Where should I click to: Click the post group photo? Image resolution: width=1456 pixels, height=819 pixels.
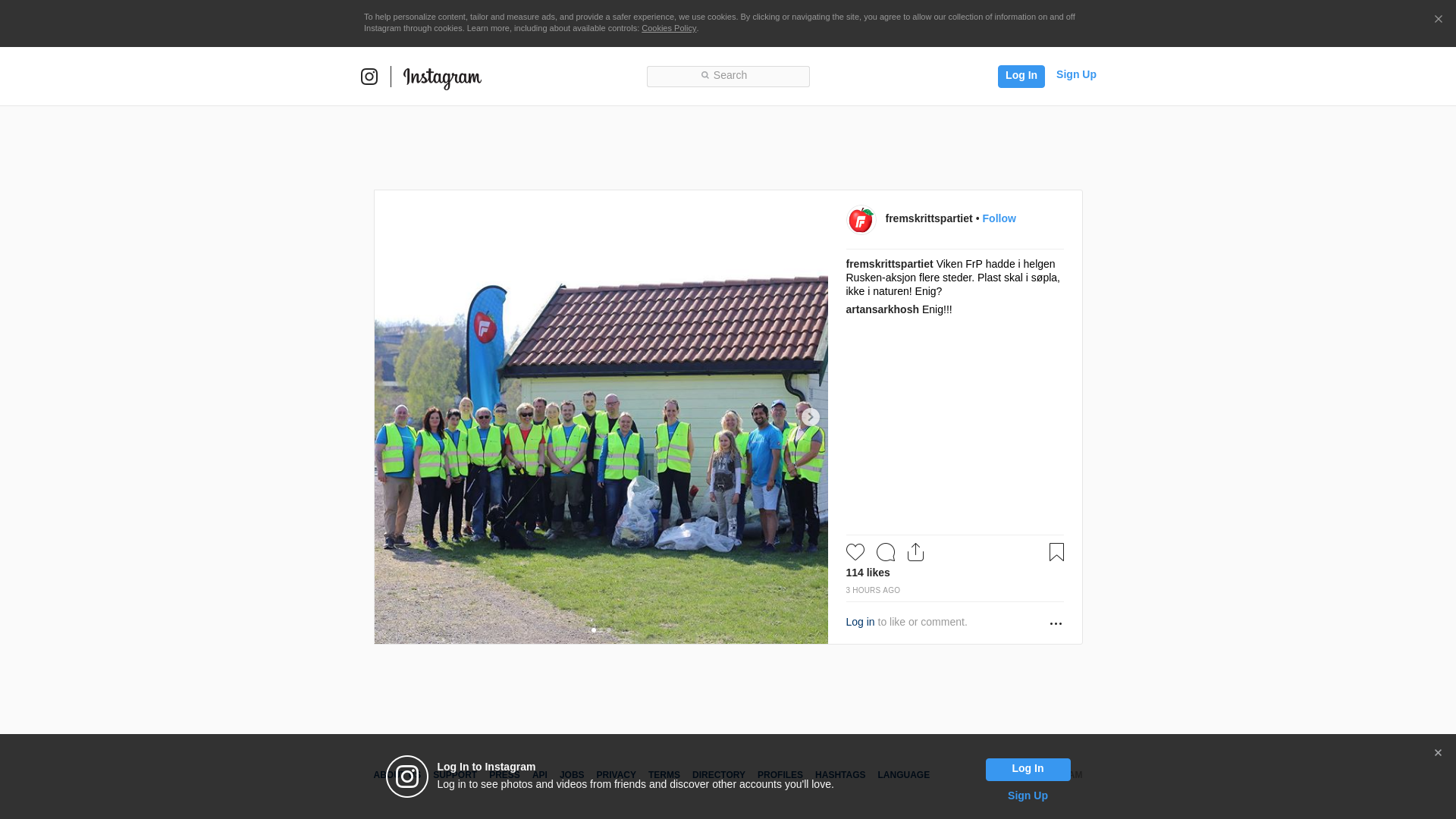click(x=601, y=417)
